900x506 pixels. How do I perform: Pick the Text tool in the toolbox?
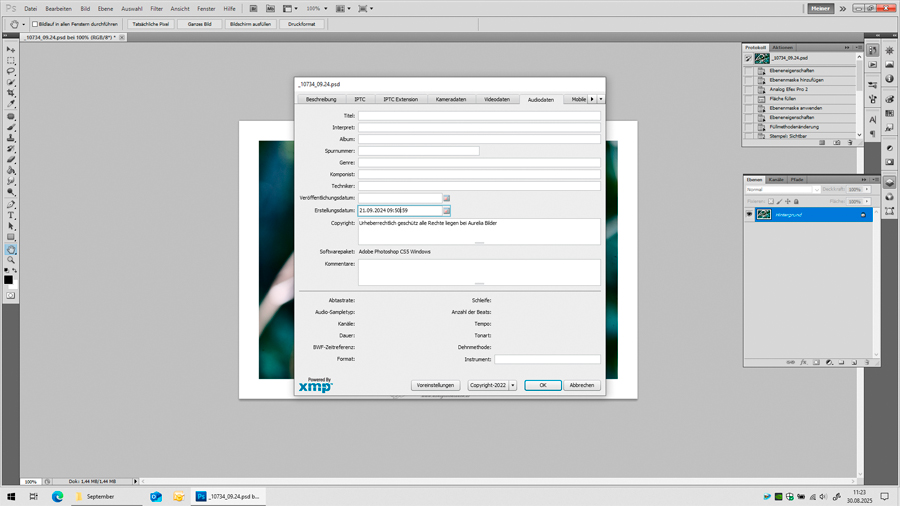11,215
